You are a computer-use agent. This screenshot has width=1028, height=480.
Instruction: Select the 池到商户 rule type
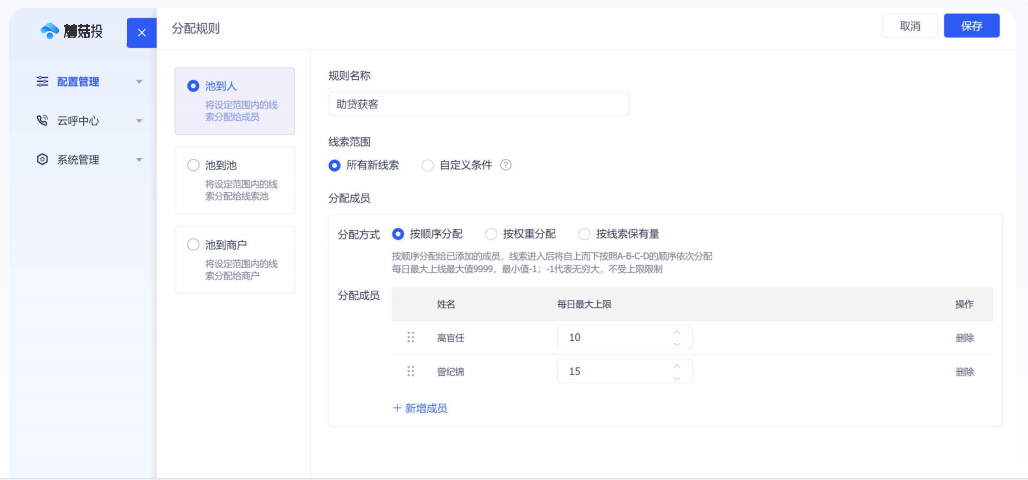pyautogui.click(x=194, y=245)
